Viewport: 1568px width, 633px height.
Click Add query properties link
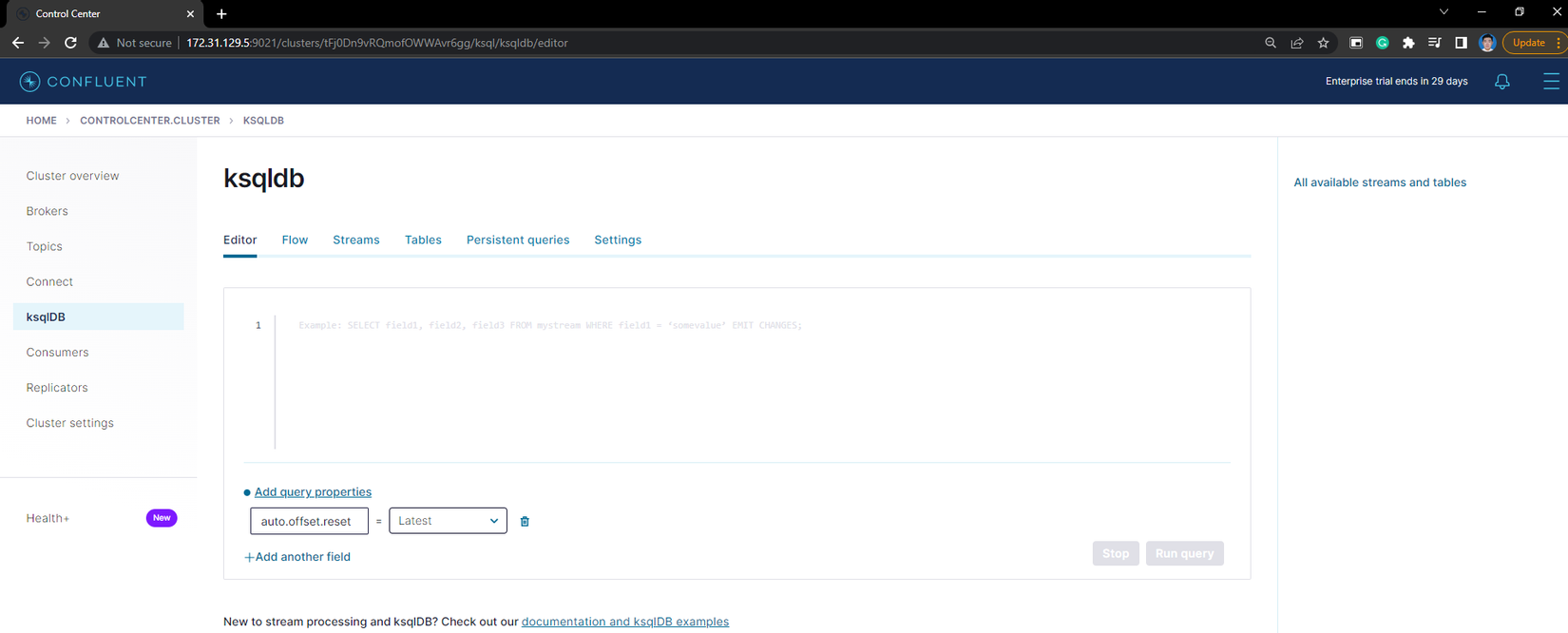[313, 491]
